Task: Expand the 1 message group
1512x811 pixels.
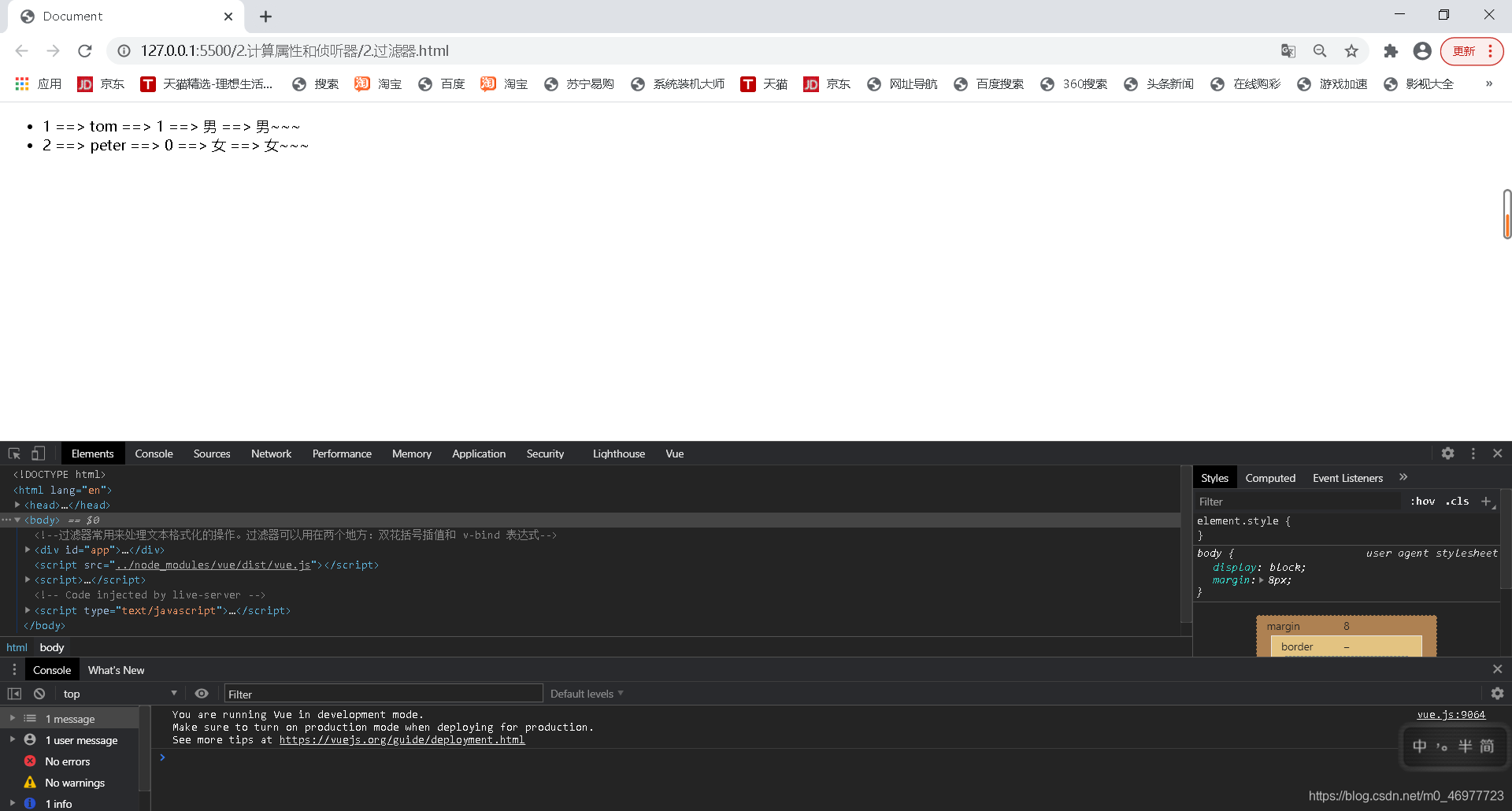Action: click(13, 718)
